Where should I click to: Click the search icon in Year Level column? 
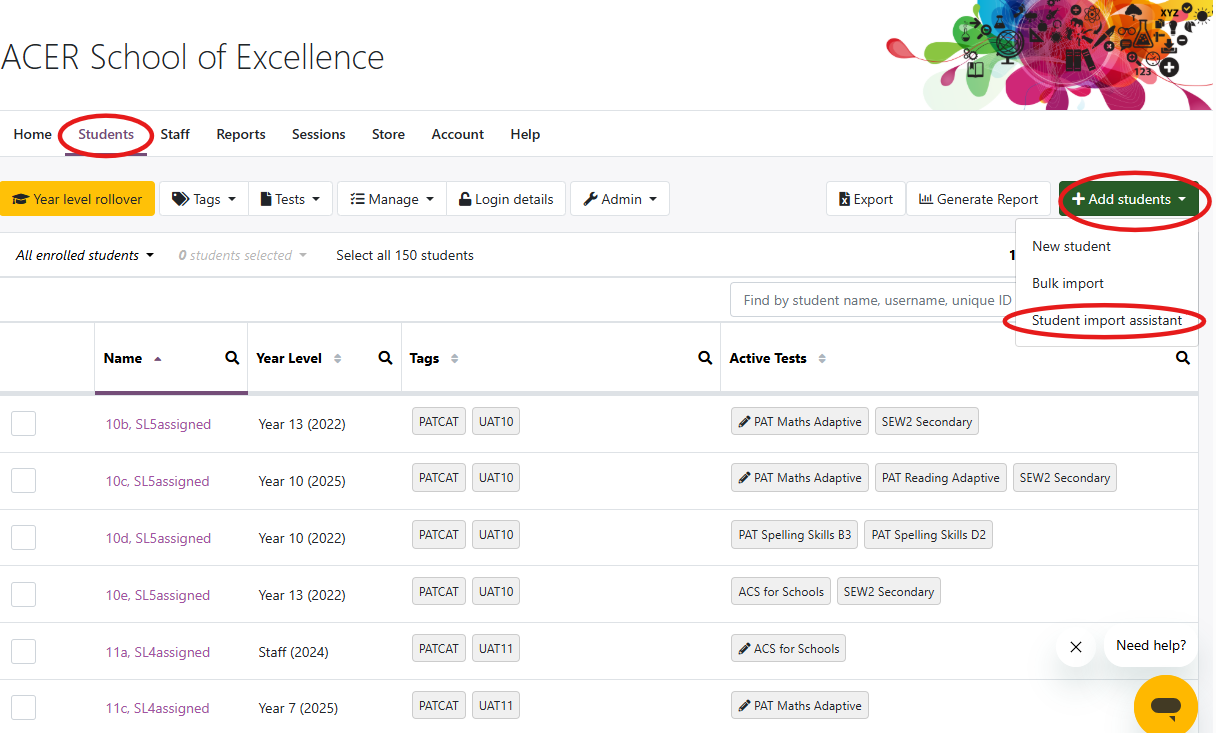pos(385,358)
